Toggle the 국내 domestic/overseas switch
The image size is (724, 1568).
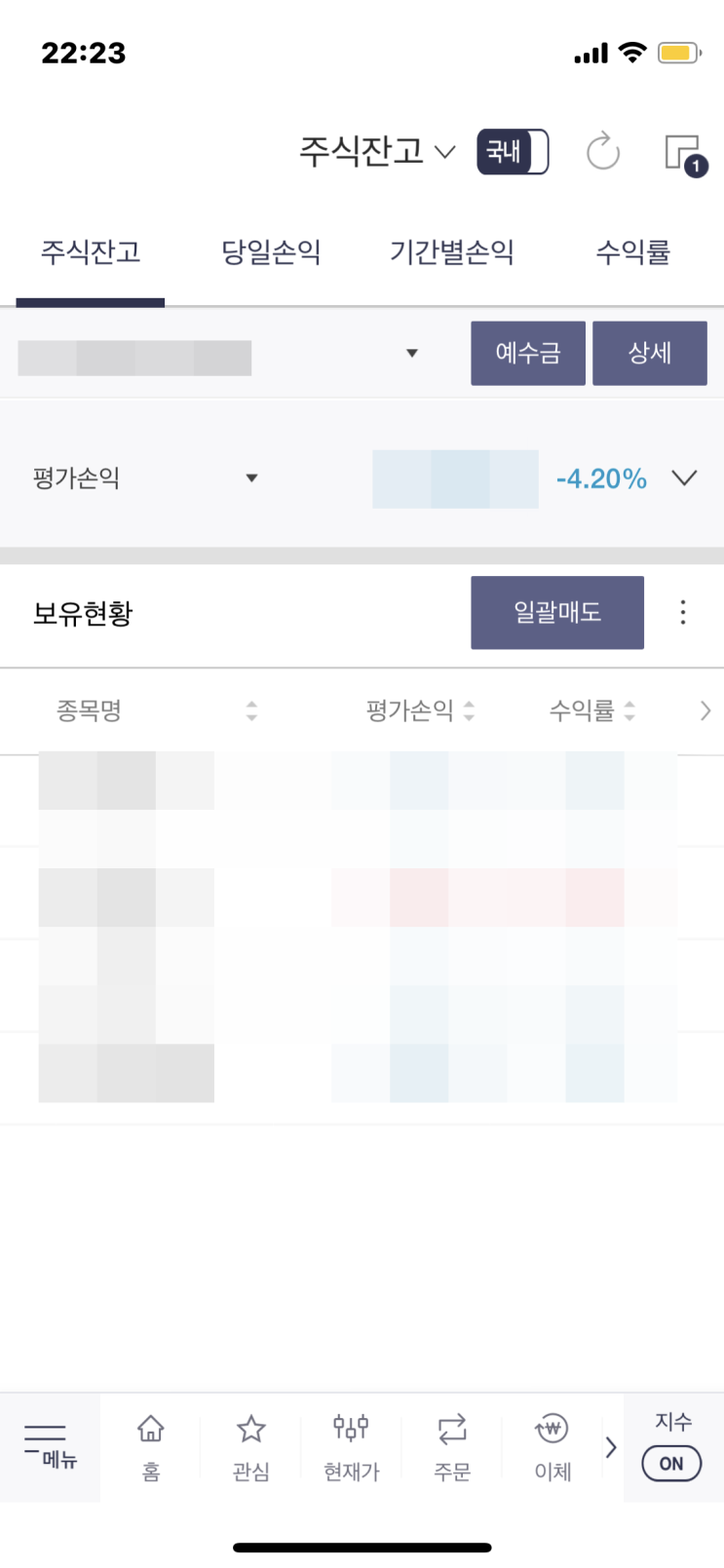pyautogui.click(x=513, y=152)
